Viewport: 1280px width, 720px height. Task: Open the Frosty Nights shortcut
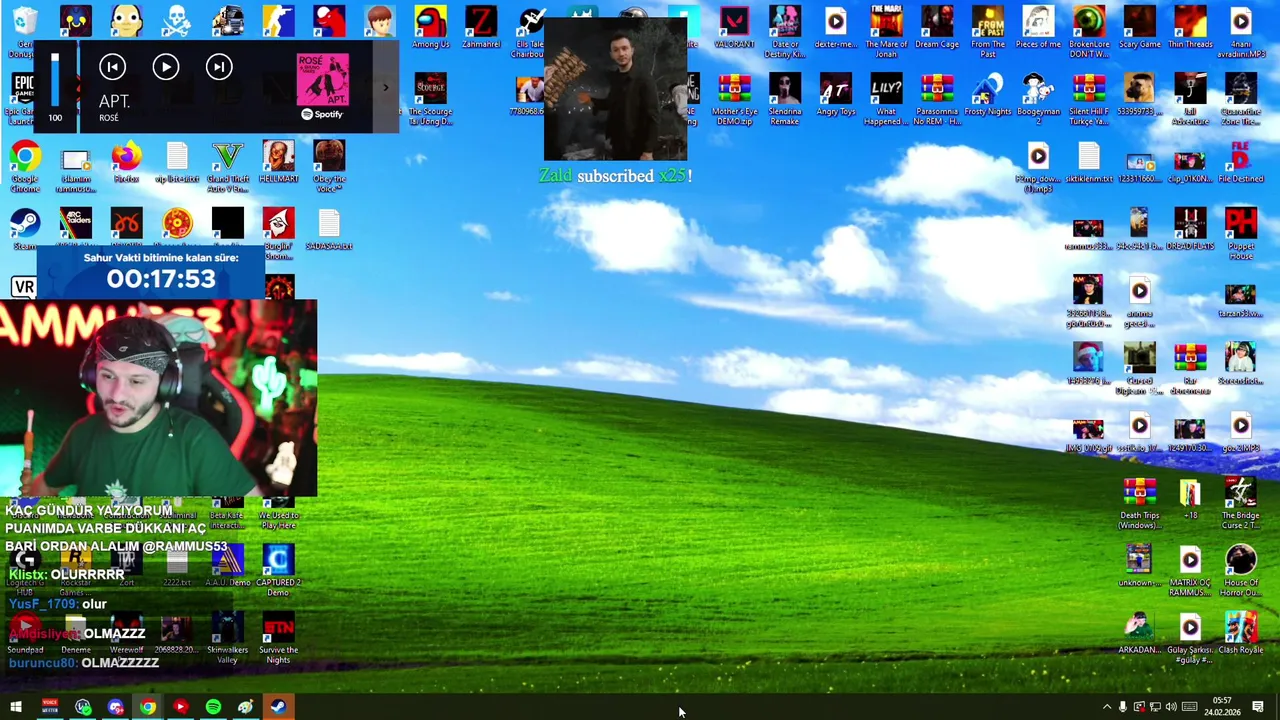pyautogui.click(x=988, y=96)
